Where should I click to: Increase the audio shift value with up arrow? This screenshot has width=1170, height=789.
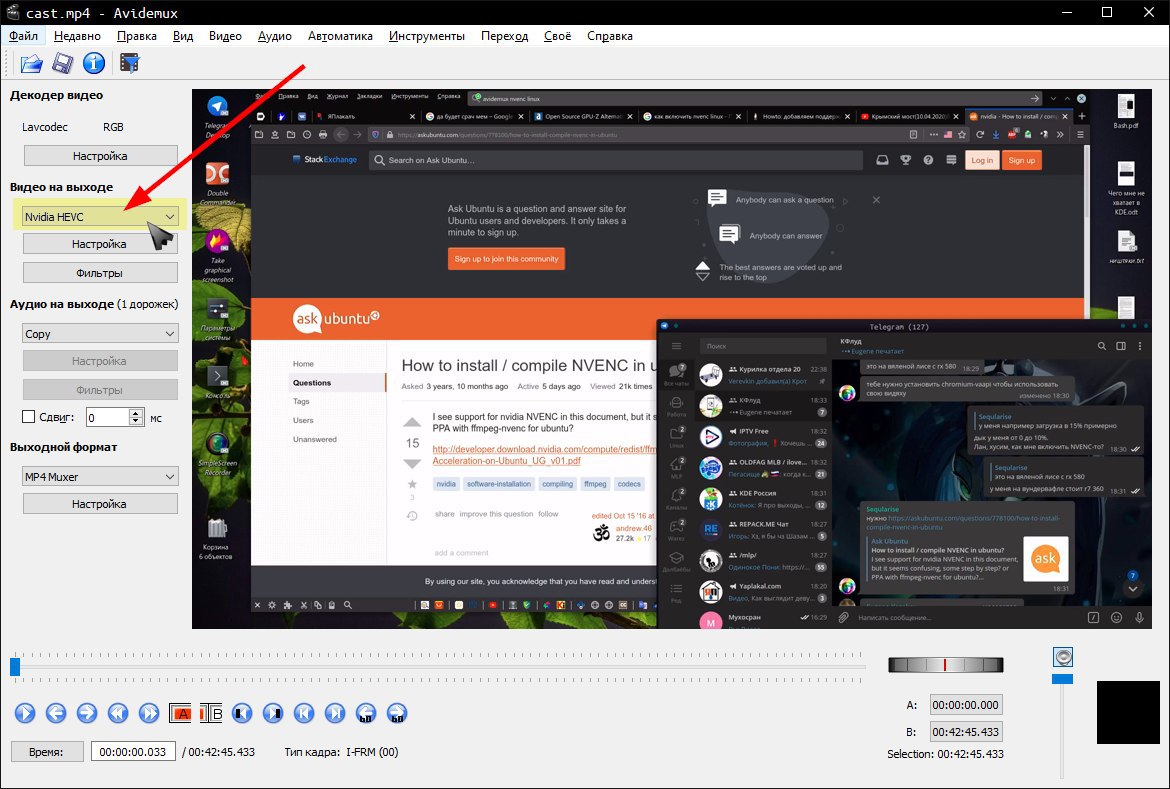[136, 412]
